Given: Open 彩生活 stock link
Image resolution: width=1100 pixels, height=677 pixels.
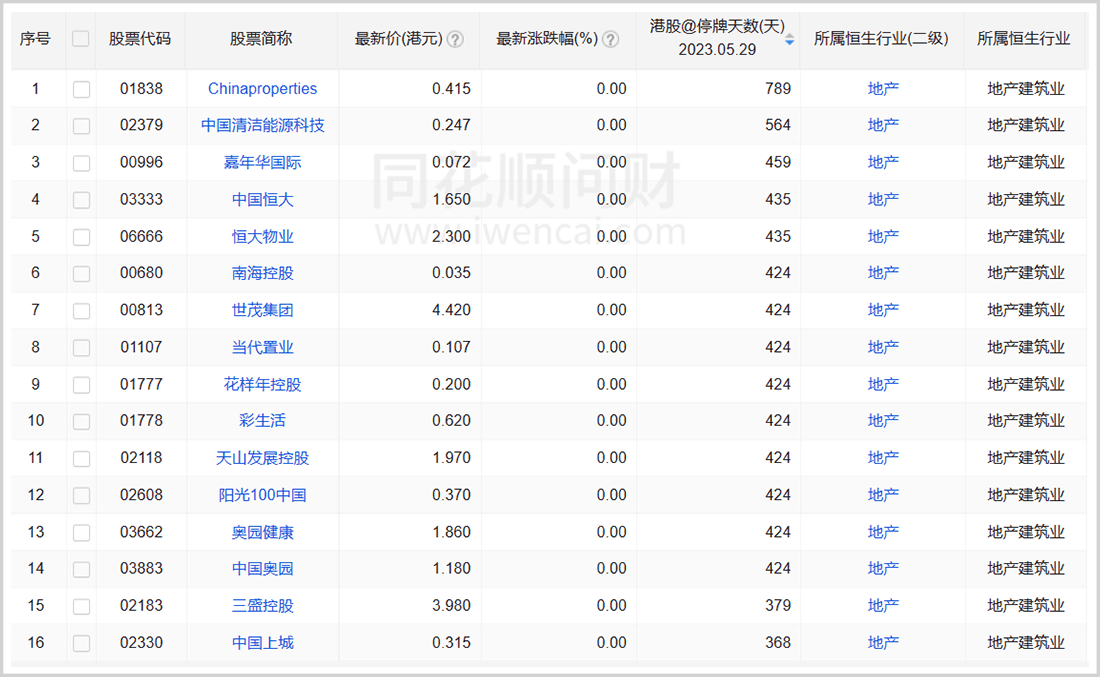Looking at the screenshot, I should (262, 421).
